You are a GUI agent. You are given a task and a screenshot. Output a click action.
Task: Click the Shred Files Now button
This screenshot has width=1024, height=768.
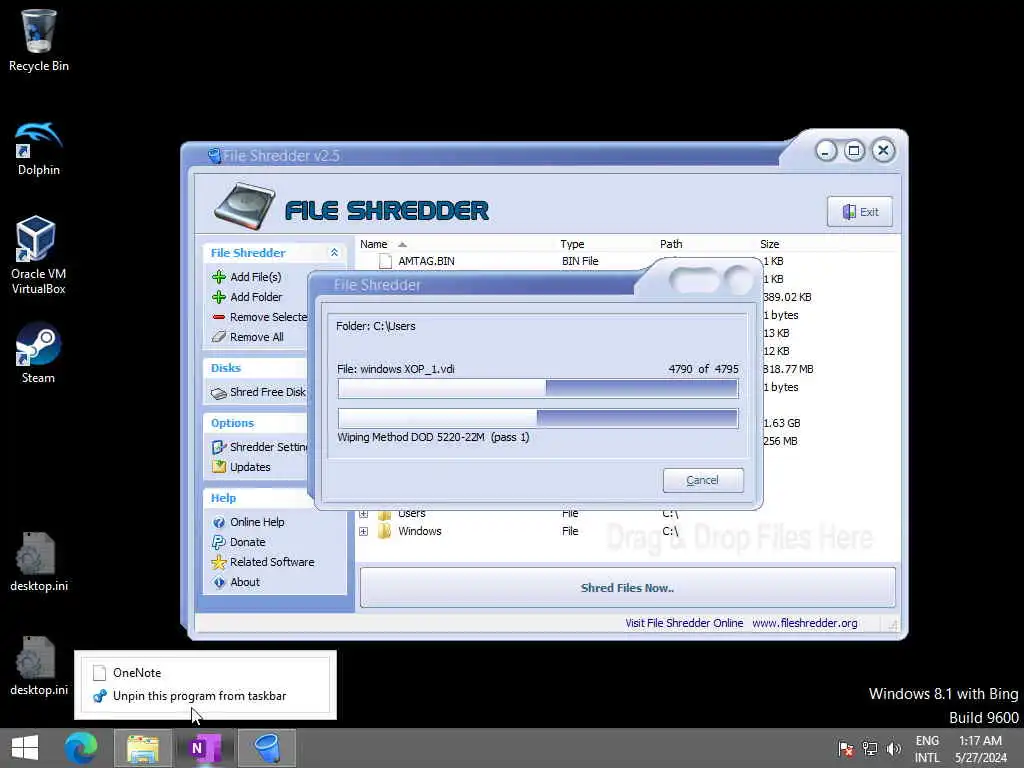627,588
